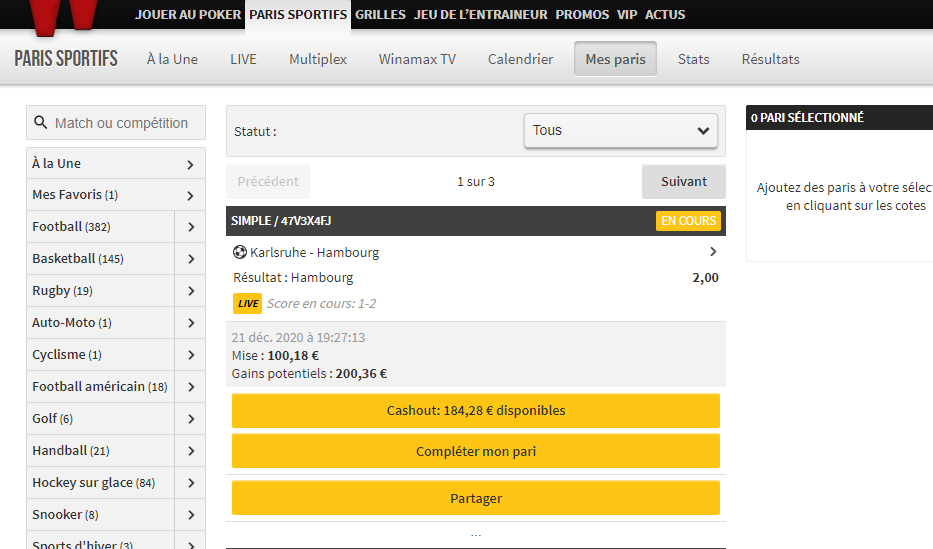Open match details arrow for Karlsruhe - Hambourg
Viewport: 933px width, 549px height.
coord(713,252)
